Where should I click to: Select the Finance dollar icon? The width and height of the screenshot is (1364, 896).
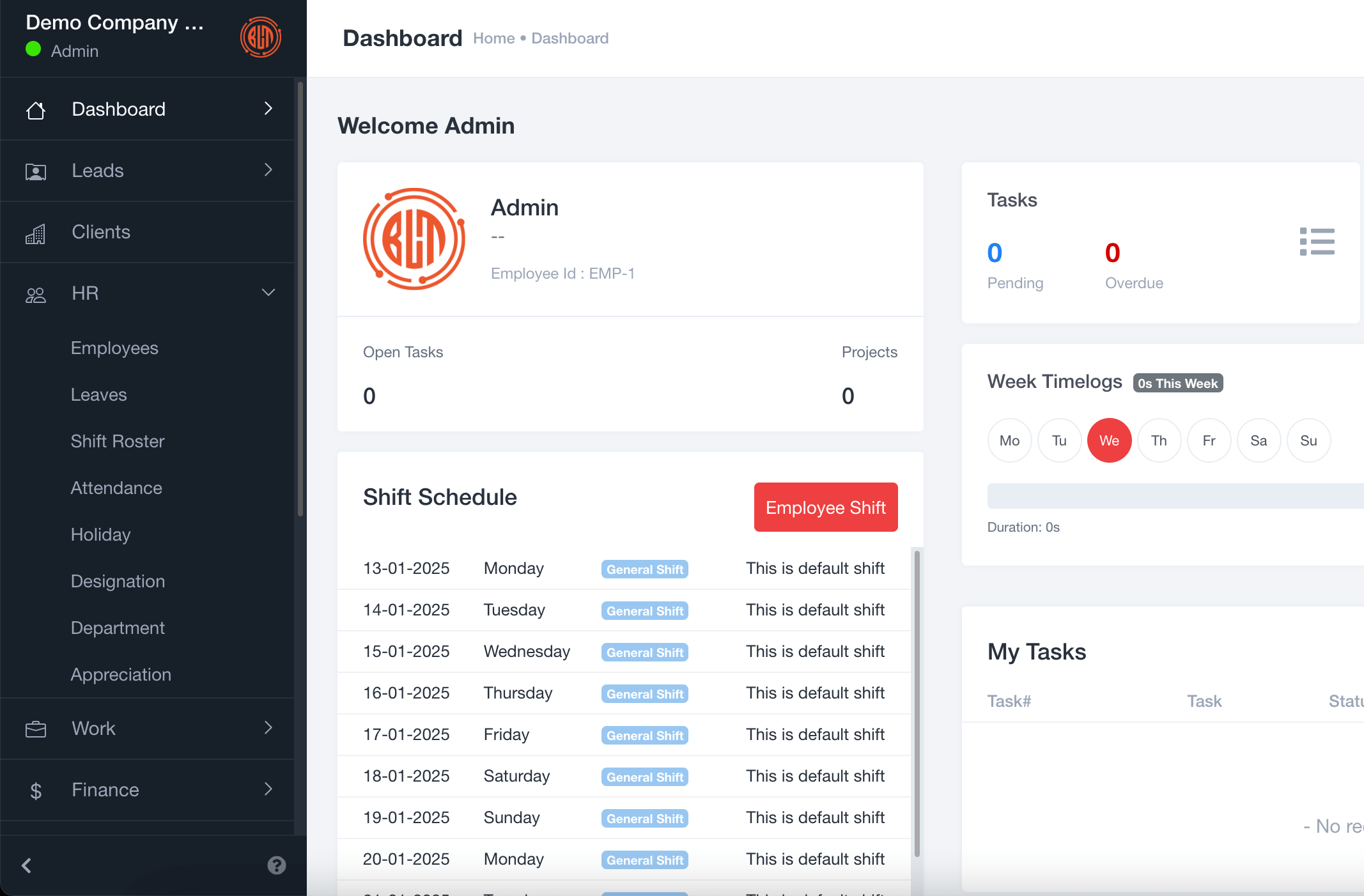click(x=36, y=790)
